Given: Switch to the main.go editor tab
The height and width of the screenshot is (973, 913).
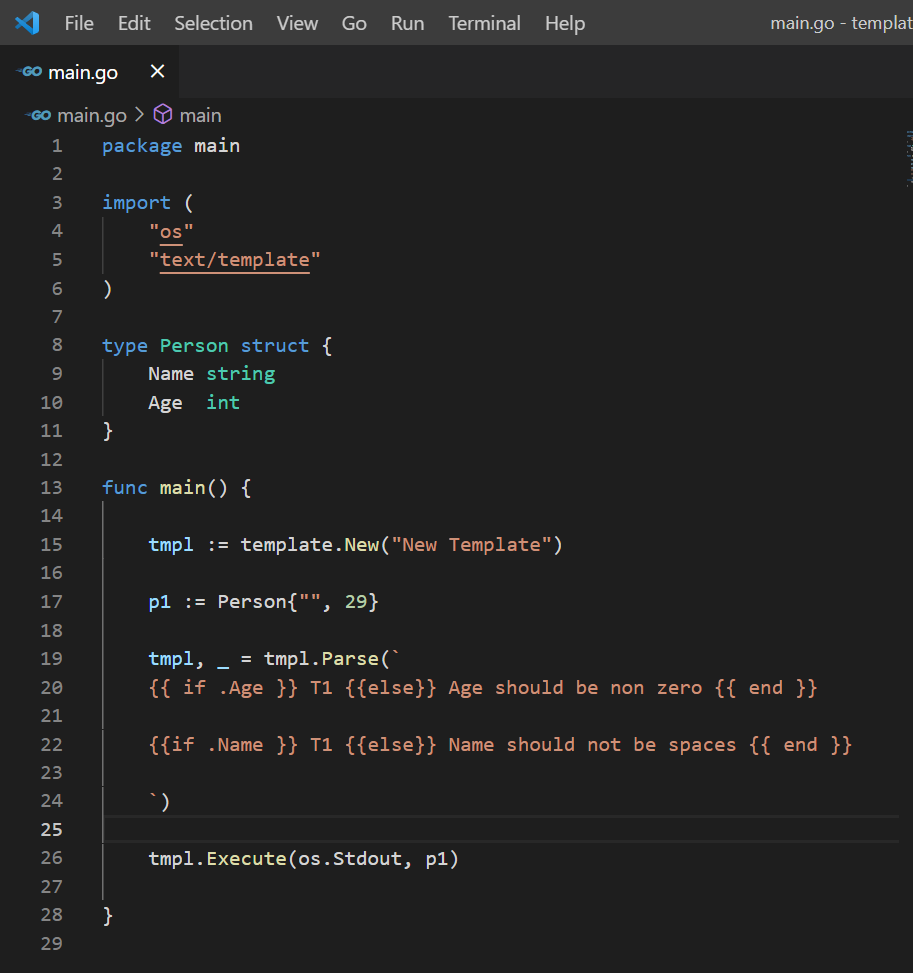Looking at the screenshot, I should [x=83, y=71].
